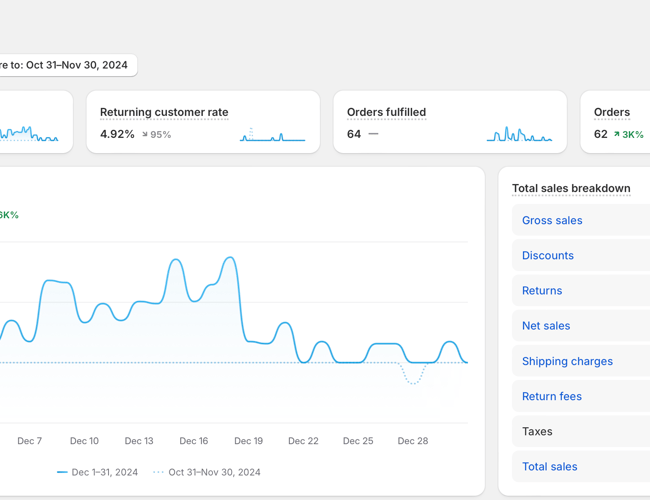Image resolution: width=650 pixels, height=500 pixels.
Task: Toggle the Oct 31–Nov 30, 2024 legend series
Action: tap(207, 472)
